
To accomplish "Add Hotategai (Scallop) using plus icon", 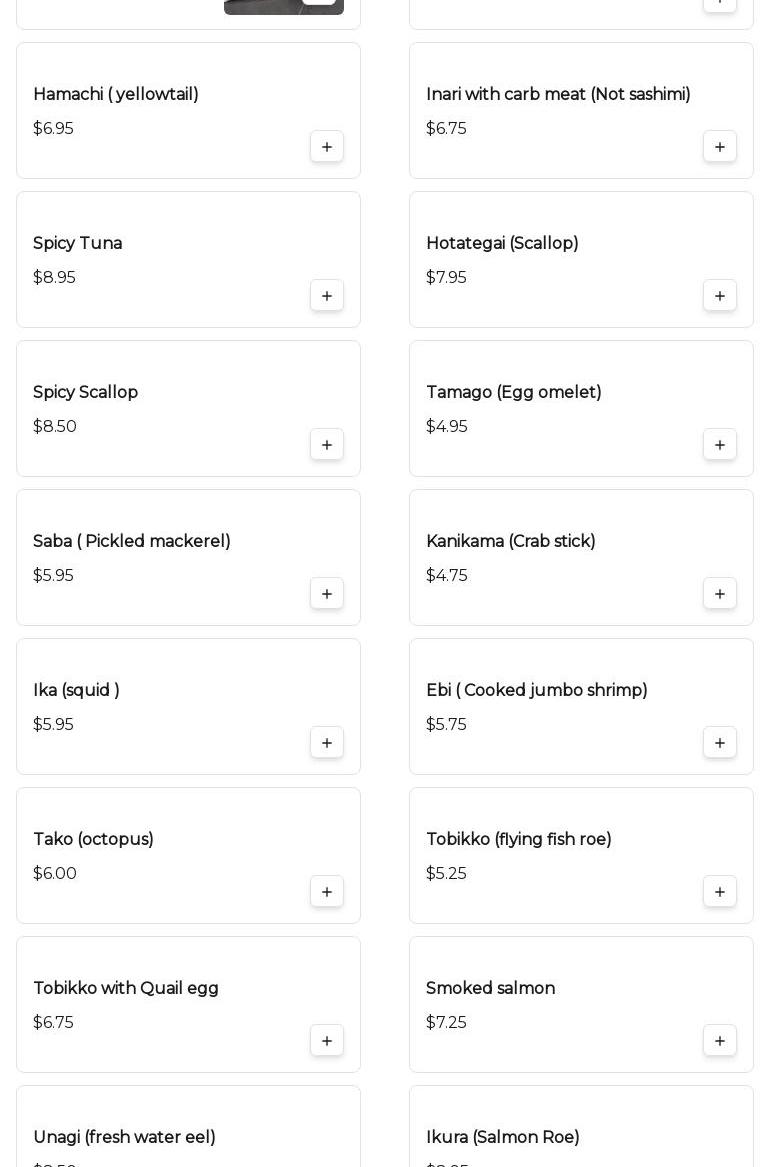I will tap(720, 296).
